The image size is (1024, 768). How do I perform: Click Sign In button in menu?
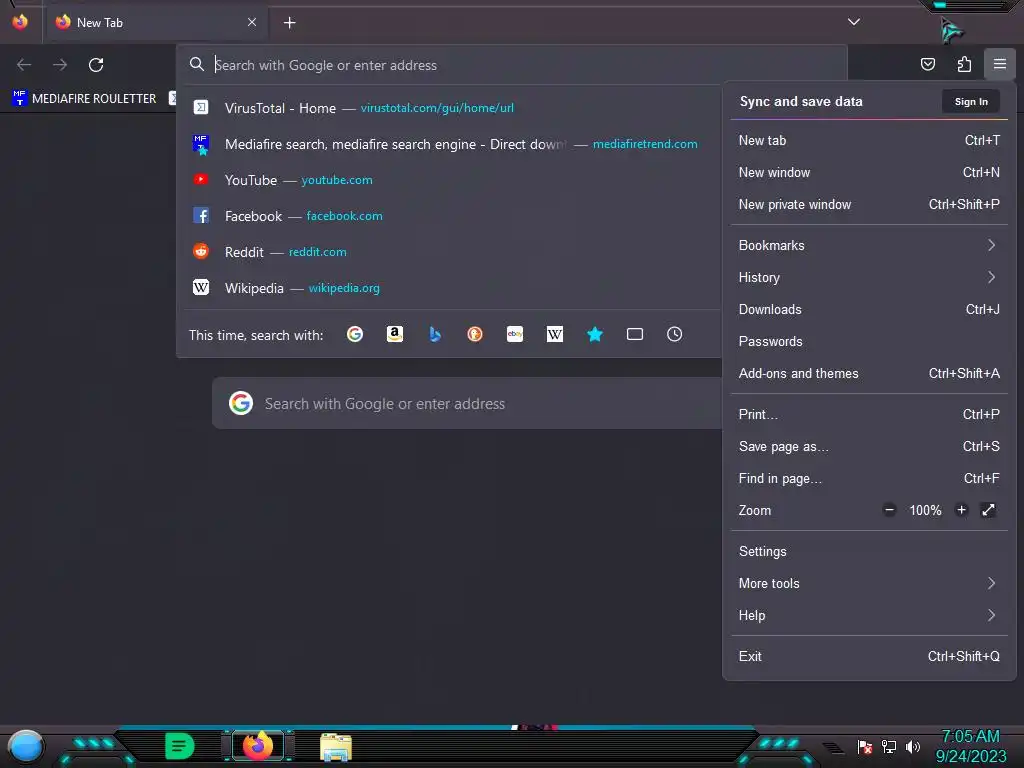pyautogui.click(x=970, y=101)
